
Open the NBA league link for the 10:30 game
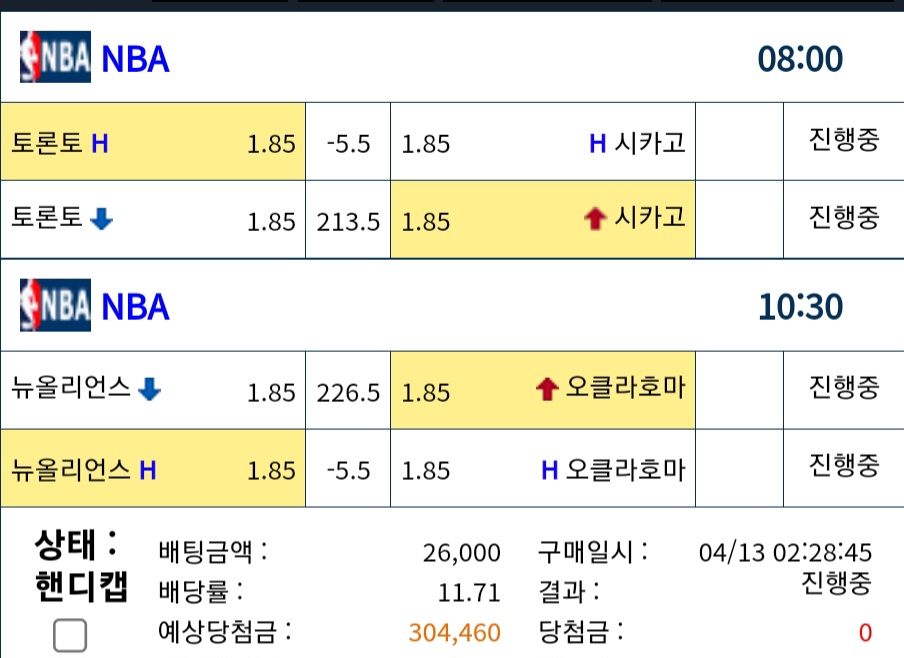[x=135, y=306]
